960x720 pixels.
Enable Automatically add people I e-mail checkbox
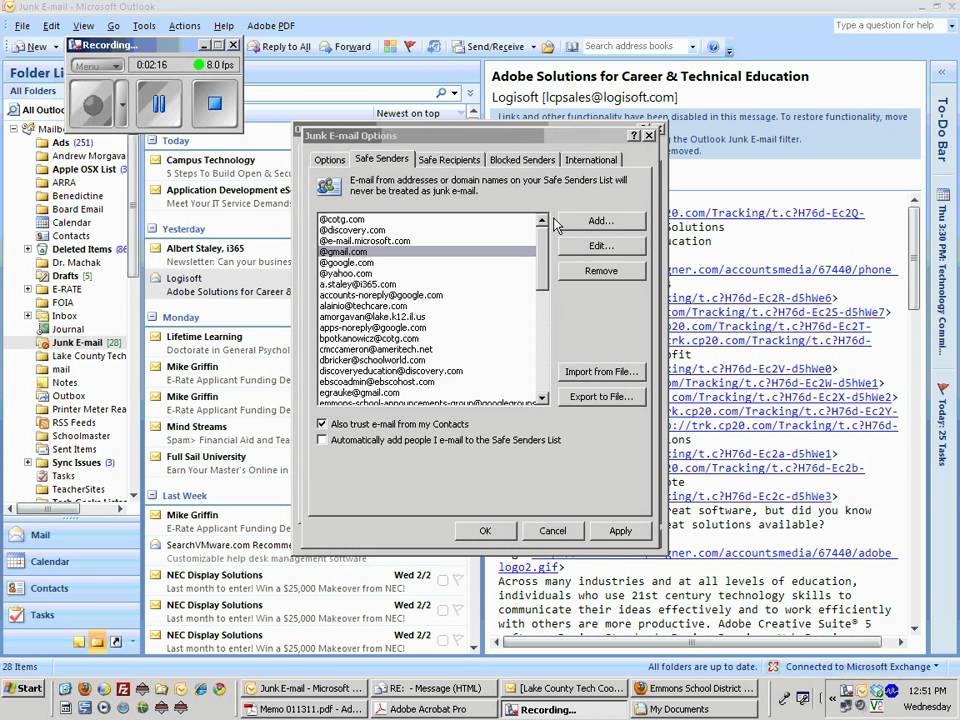click(x=322, y=440)
